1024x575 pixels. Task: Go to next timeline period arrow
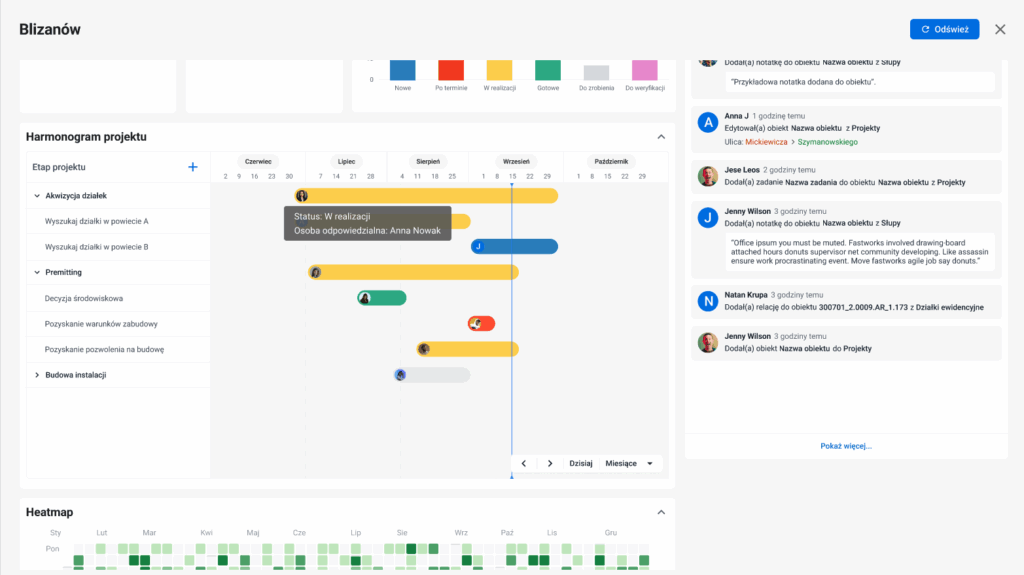pos(550,463)
